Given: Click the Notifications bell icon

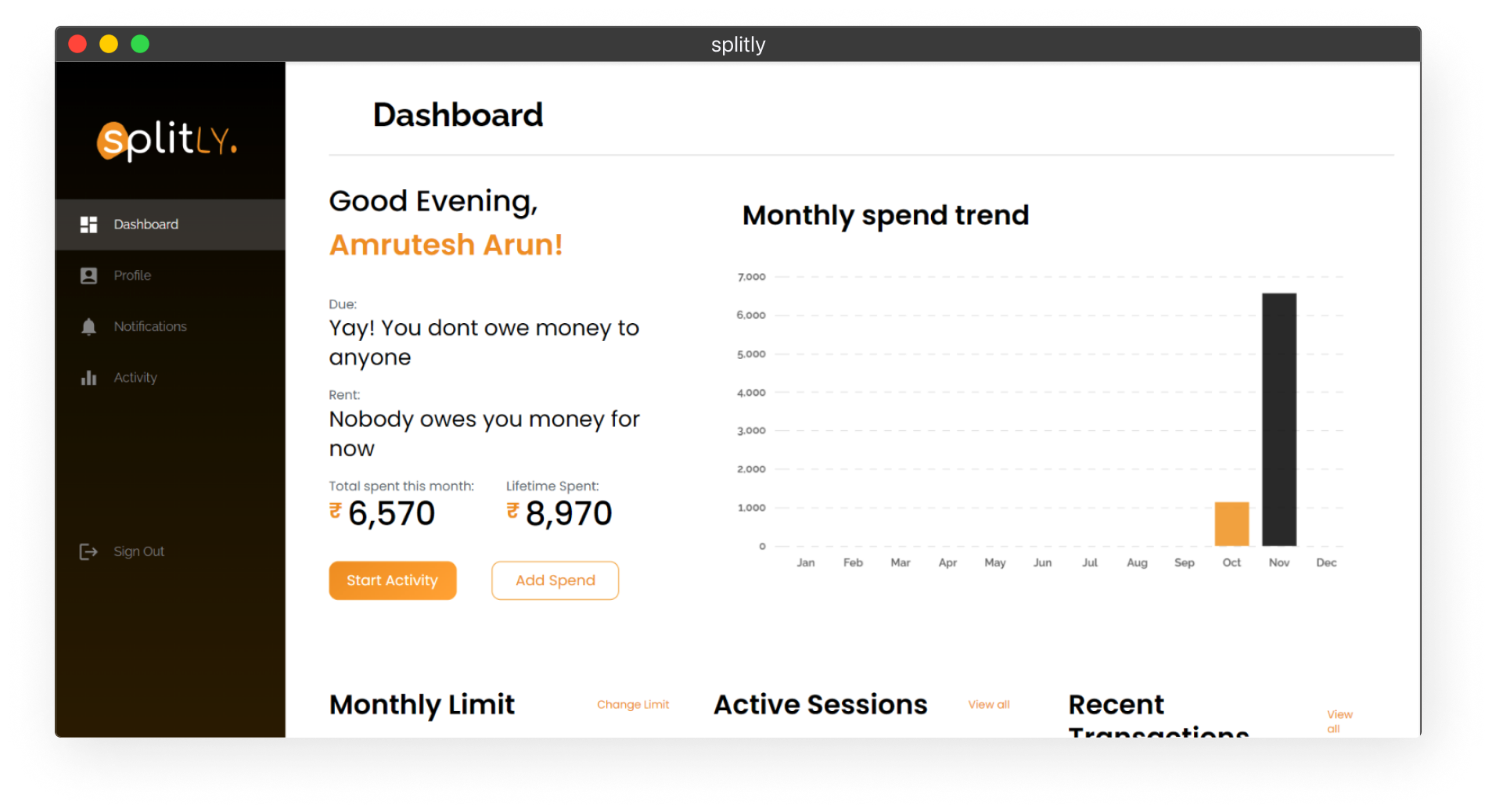Looking at the screenshot, I should [x=88, y=326].
